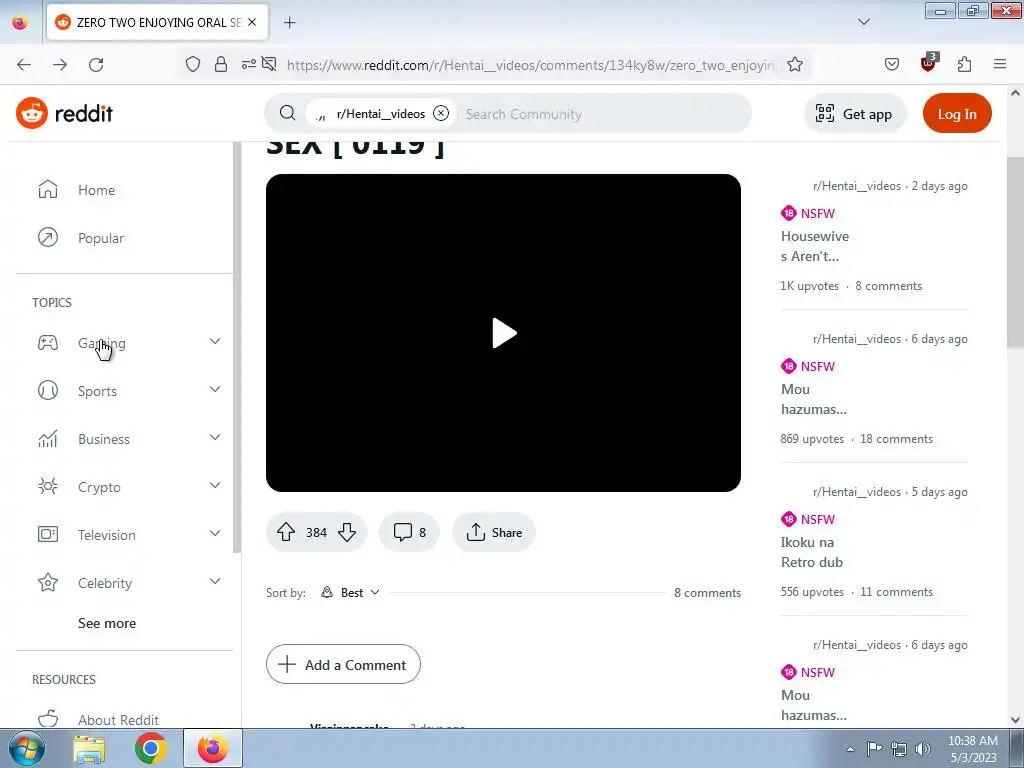Click the Crypto topic icon

[48, 487]
